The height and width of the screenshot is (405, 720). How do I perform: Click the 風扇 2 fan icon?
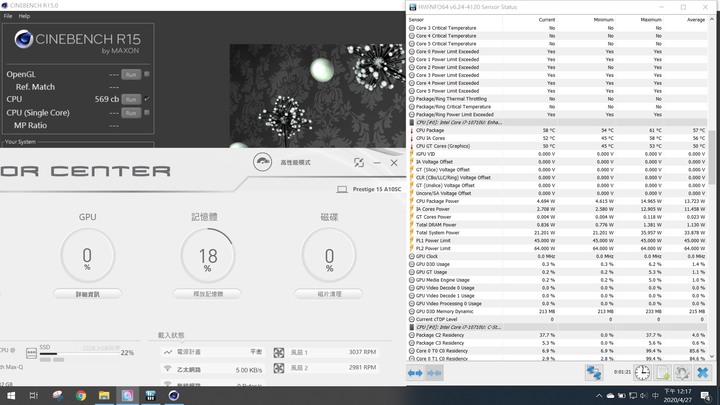point(279,368)
